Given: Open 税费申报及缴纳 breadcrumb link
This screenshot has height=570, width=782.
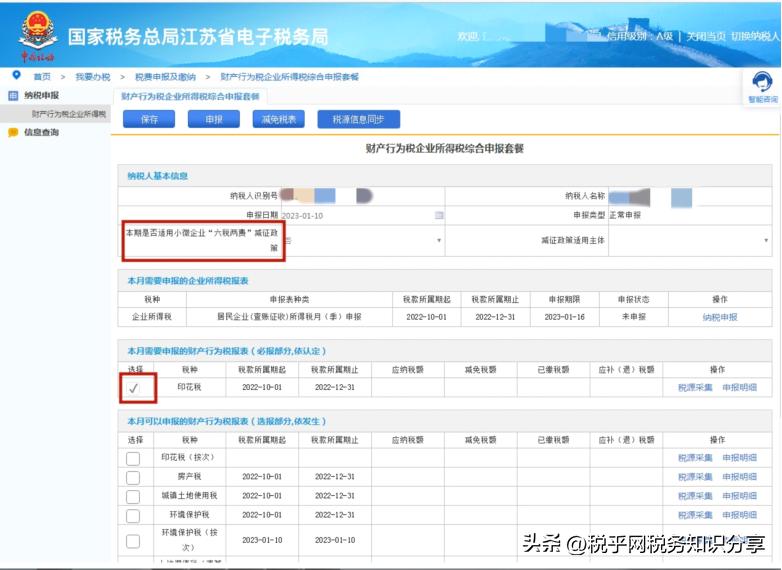Looking at the screenshot, I should click(x=165, y=77).
